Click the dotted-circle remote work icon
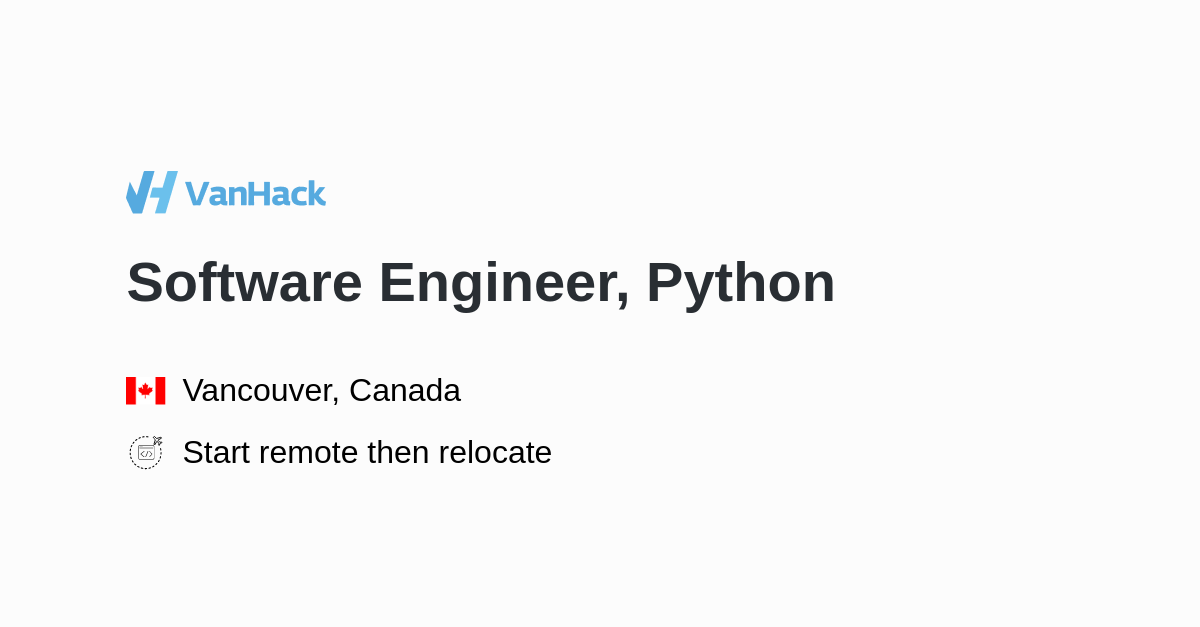 [145, 453]
